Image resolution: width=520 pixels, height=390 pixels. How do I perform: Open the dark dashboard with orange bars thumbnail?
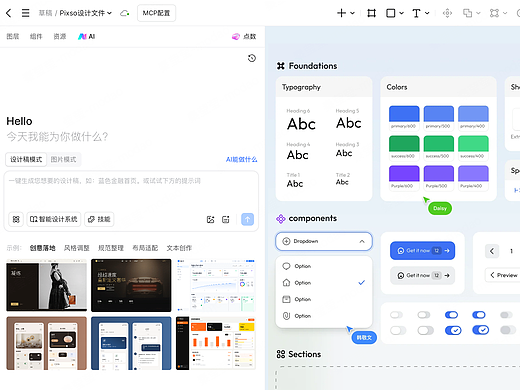click(216, 343)
